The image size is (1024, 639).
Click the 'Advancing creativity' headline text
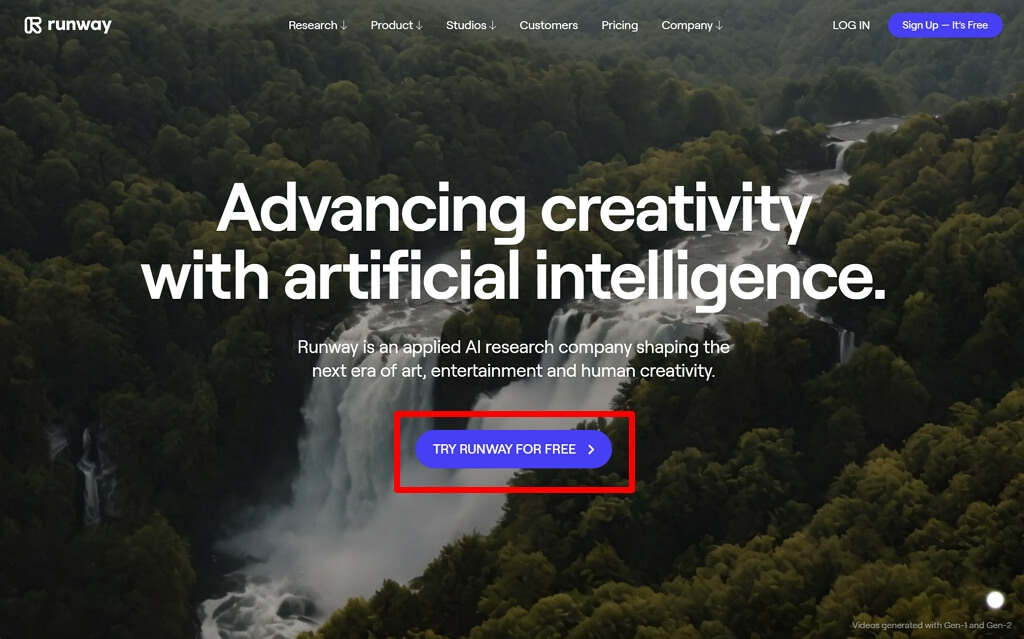pyautogui.click(x=514, y=209)
